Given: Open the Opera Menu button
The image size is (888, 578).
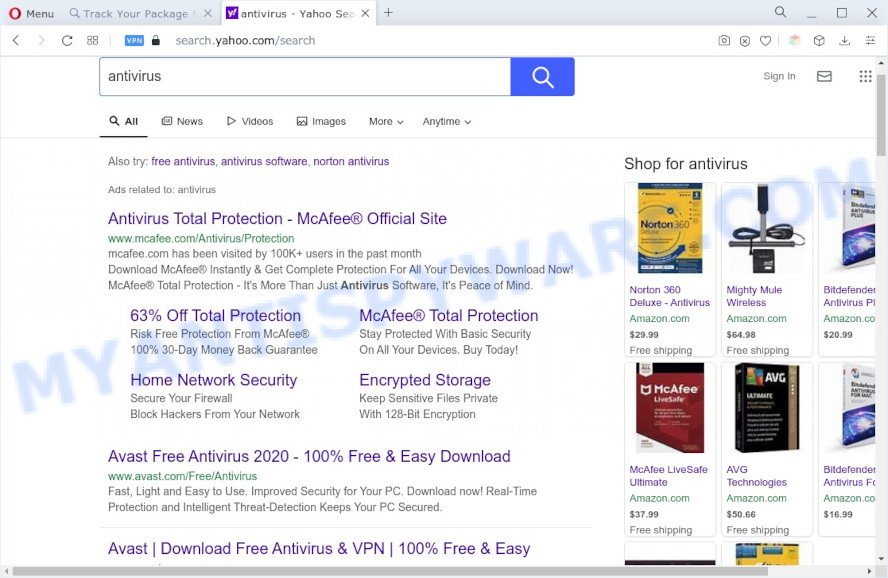Looking at the screenshot, I should pyautogui.click(x=32, y=13).
